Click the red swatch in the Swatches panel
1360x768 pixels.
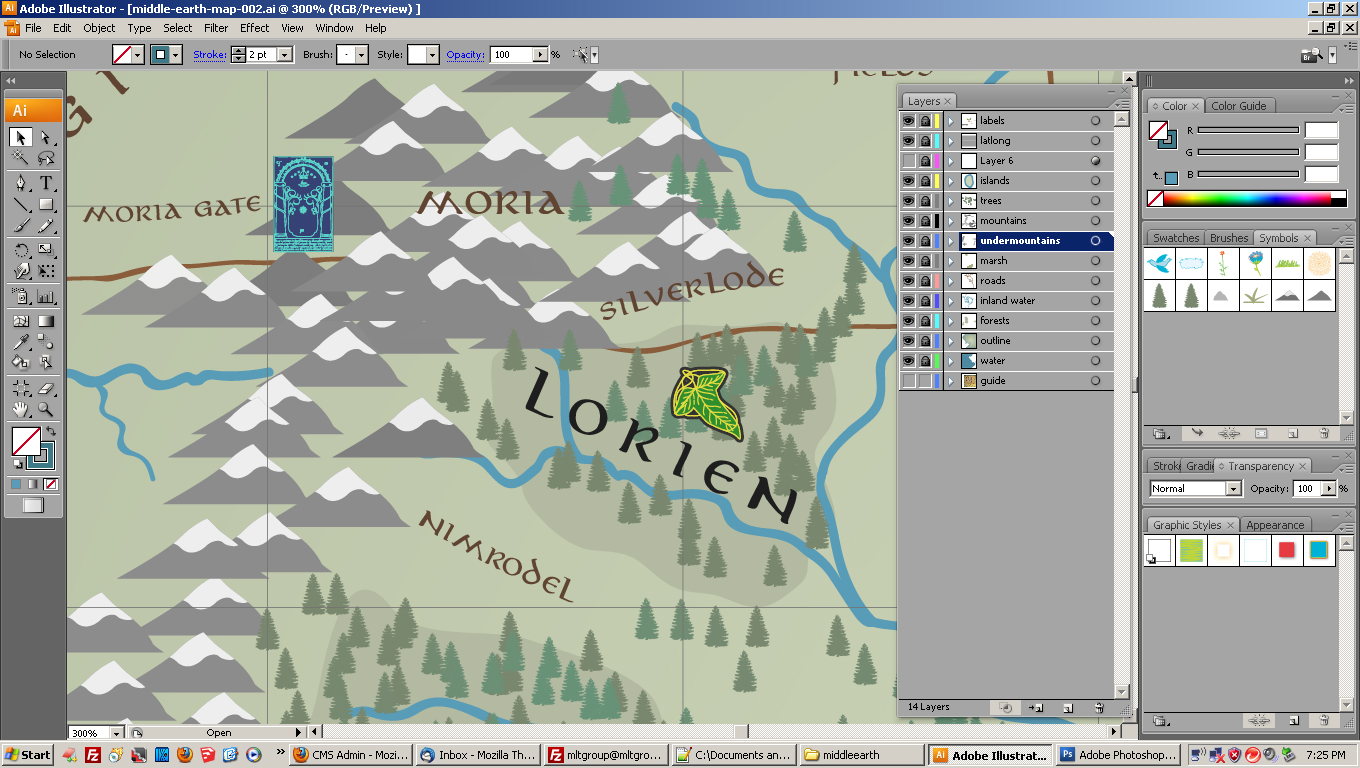pyautogui.click(x=1288, y=549)
